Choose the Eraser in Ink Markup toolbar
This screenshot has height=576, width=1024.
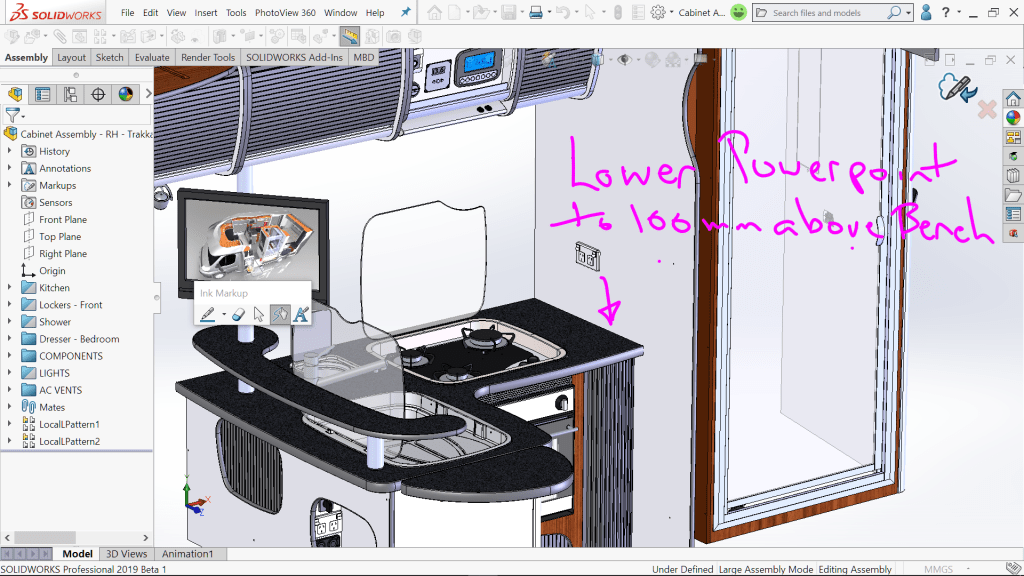click(x=238, y=314)
